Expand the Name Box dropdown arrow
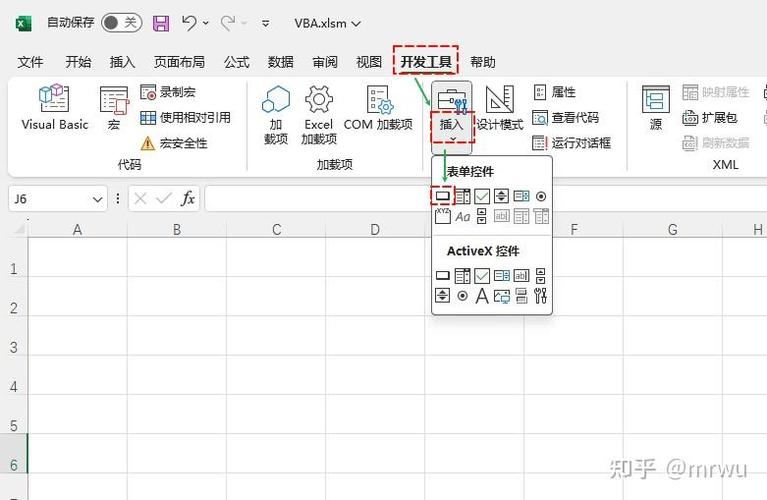The width and height of the screenshot is (767, 500). (97, 199)
